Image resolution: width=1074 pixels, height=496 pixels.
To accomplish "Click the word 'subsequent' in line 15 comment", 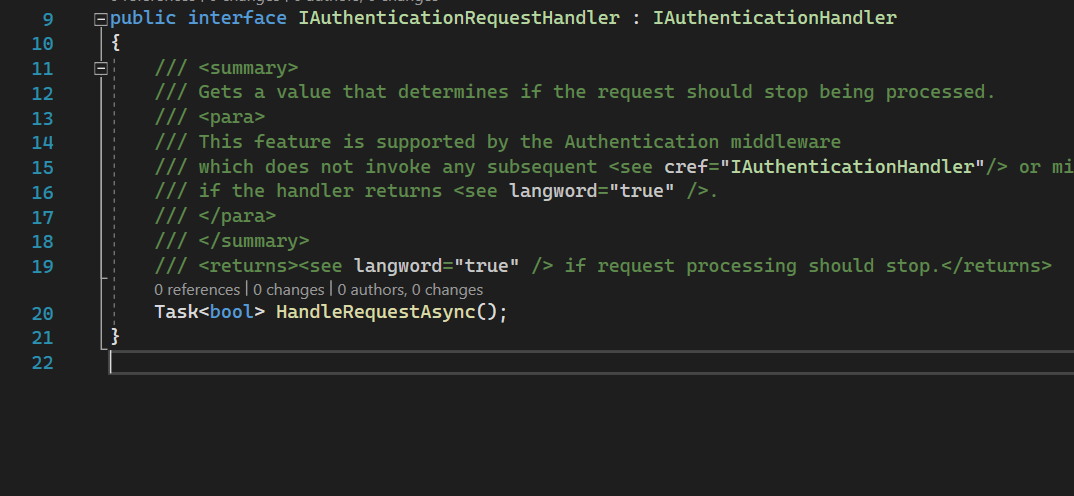I will click(542, 166).
